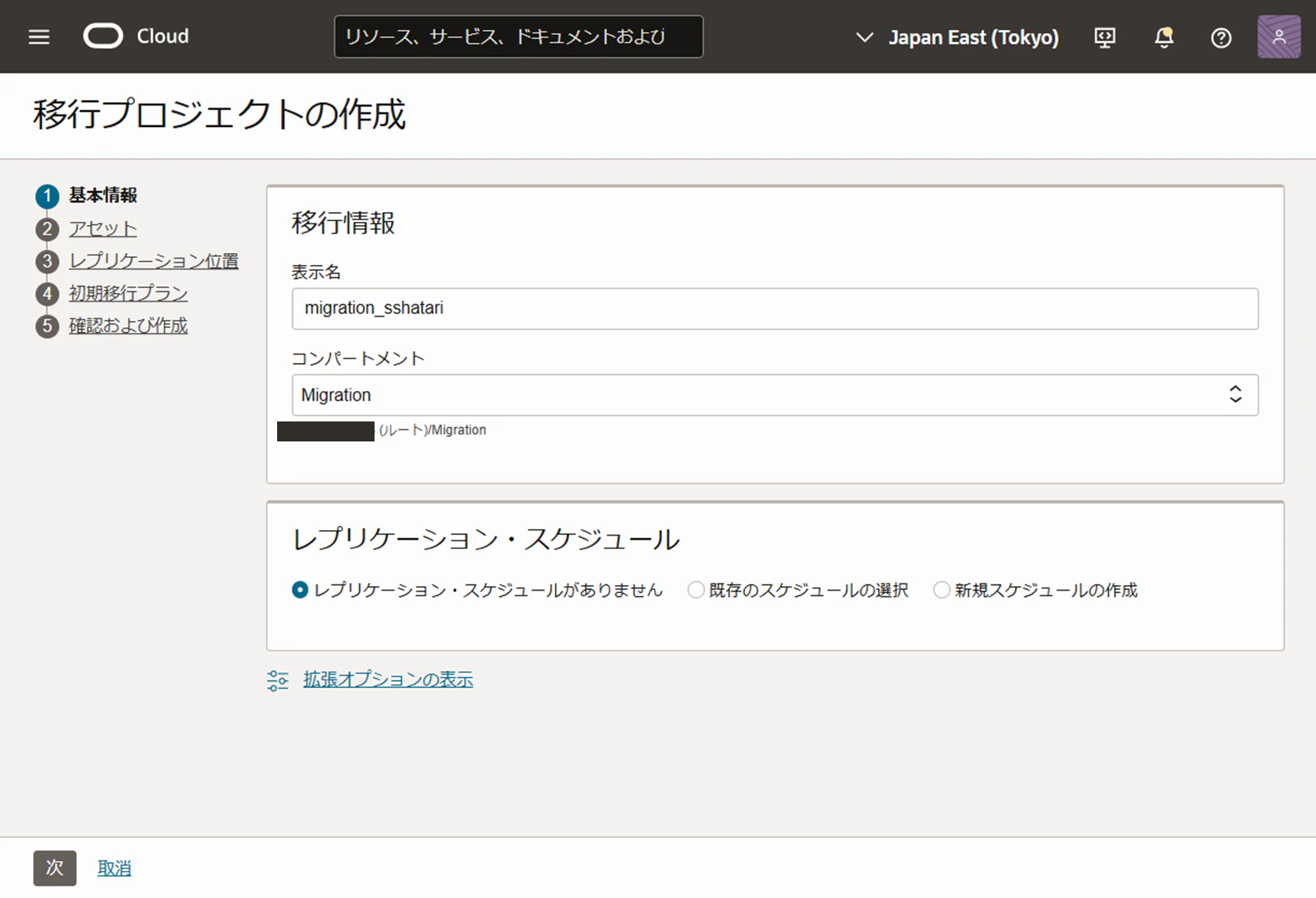Click the 基本情報 step label
The width and height of the screenshot is (1316, 898).
(103, 195)
